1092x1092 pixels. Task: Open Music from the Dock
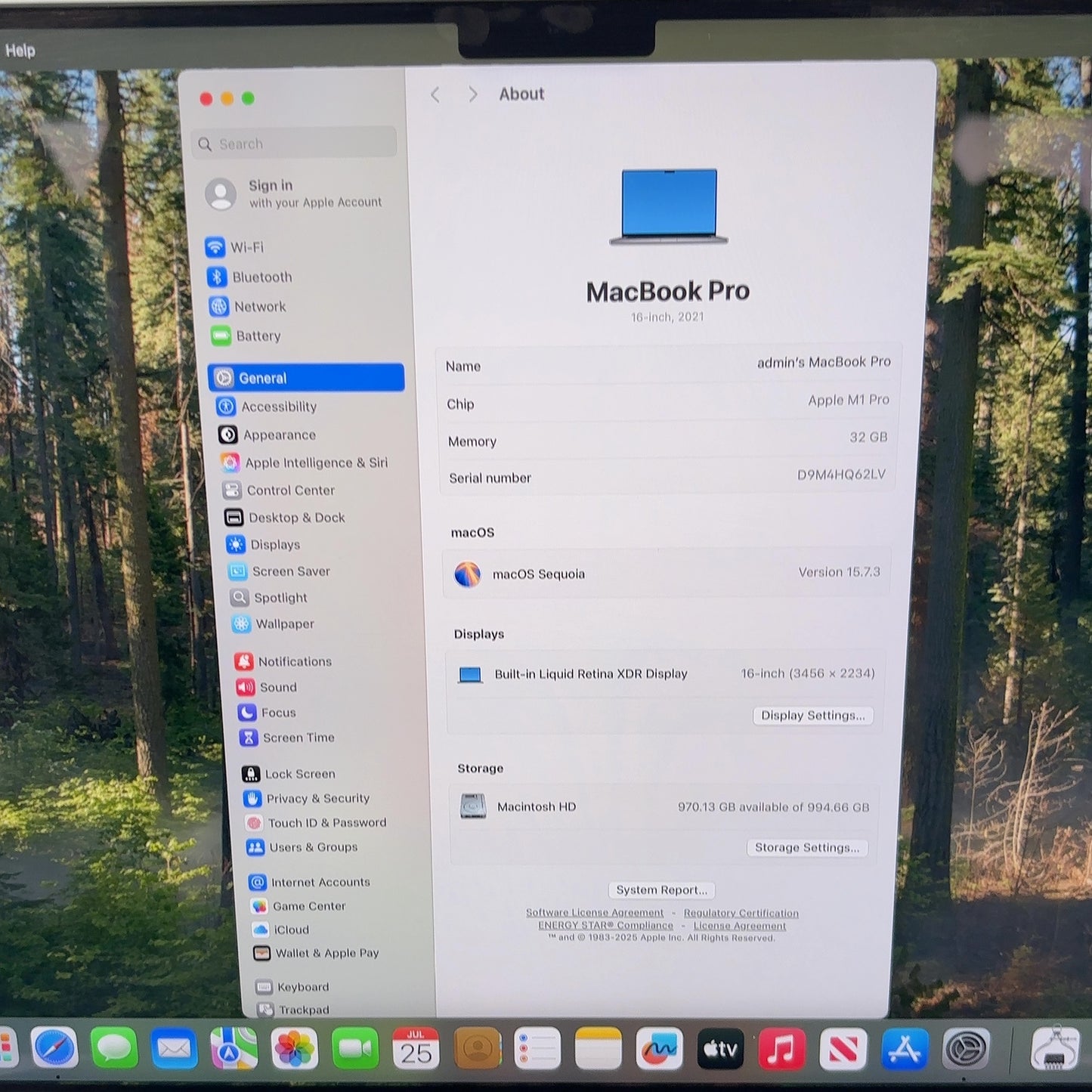click(x=781, y=1049)
